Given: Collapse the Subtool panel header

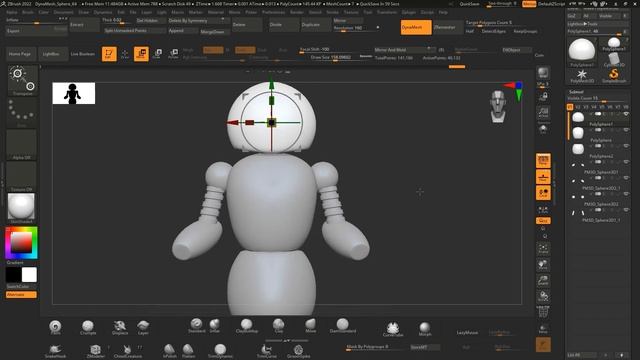Looking at the screenshot, I should tap(576, 92).
